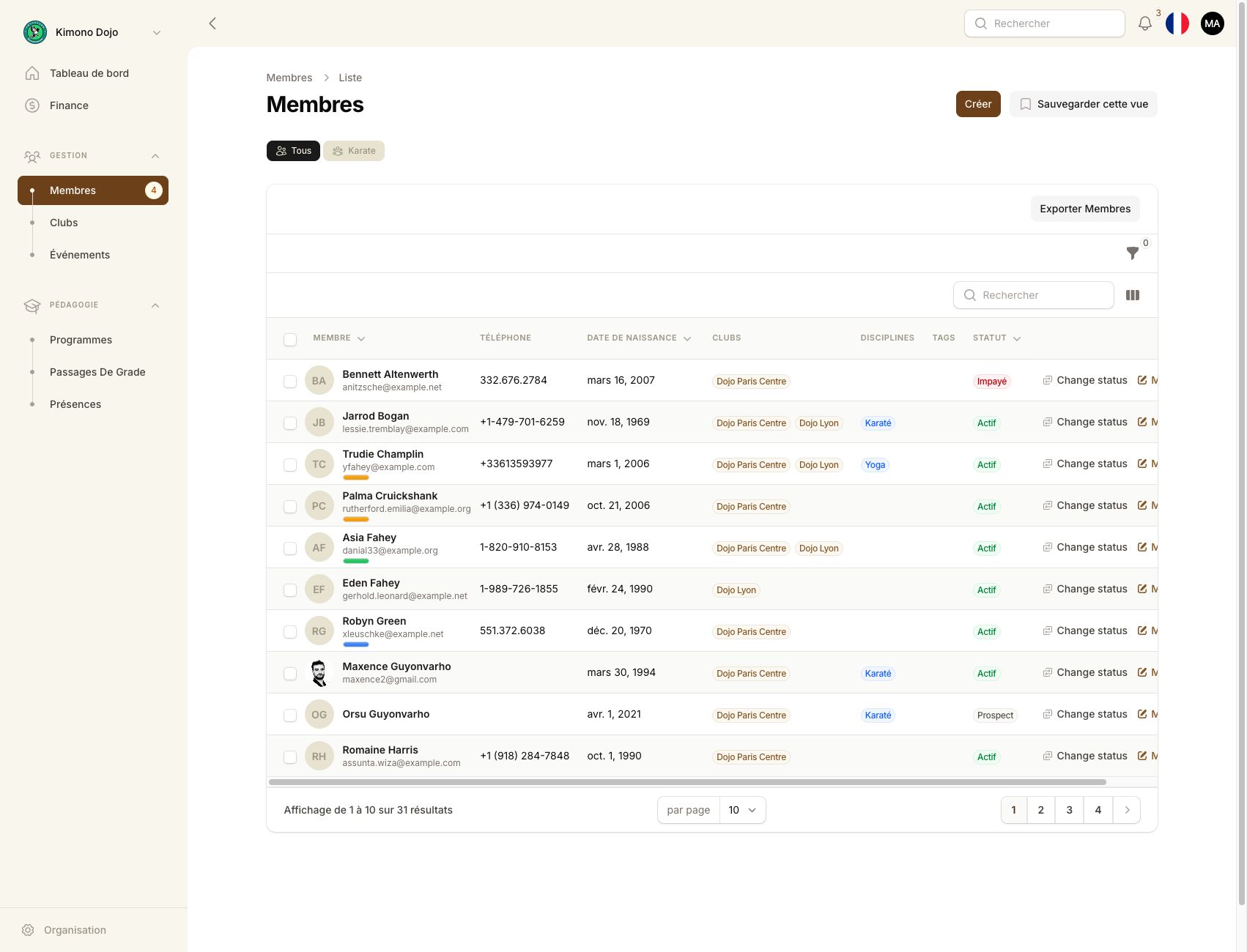Click the Créer button
The height and width of the screenshot is (952, 1247).
977,104
